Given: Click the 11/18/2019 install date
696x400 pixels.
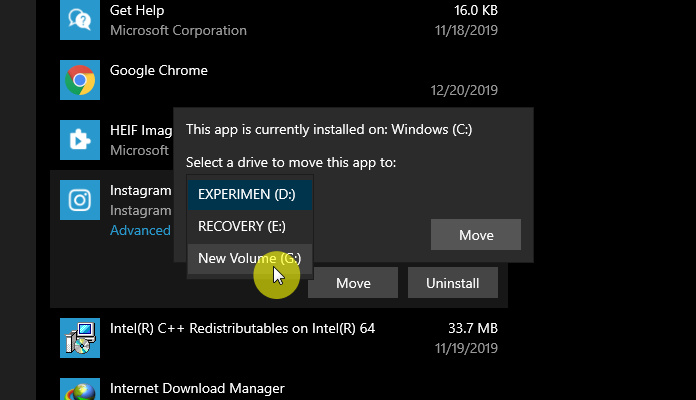Looking at the screenshot, I should click(466, 31).
